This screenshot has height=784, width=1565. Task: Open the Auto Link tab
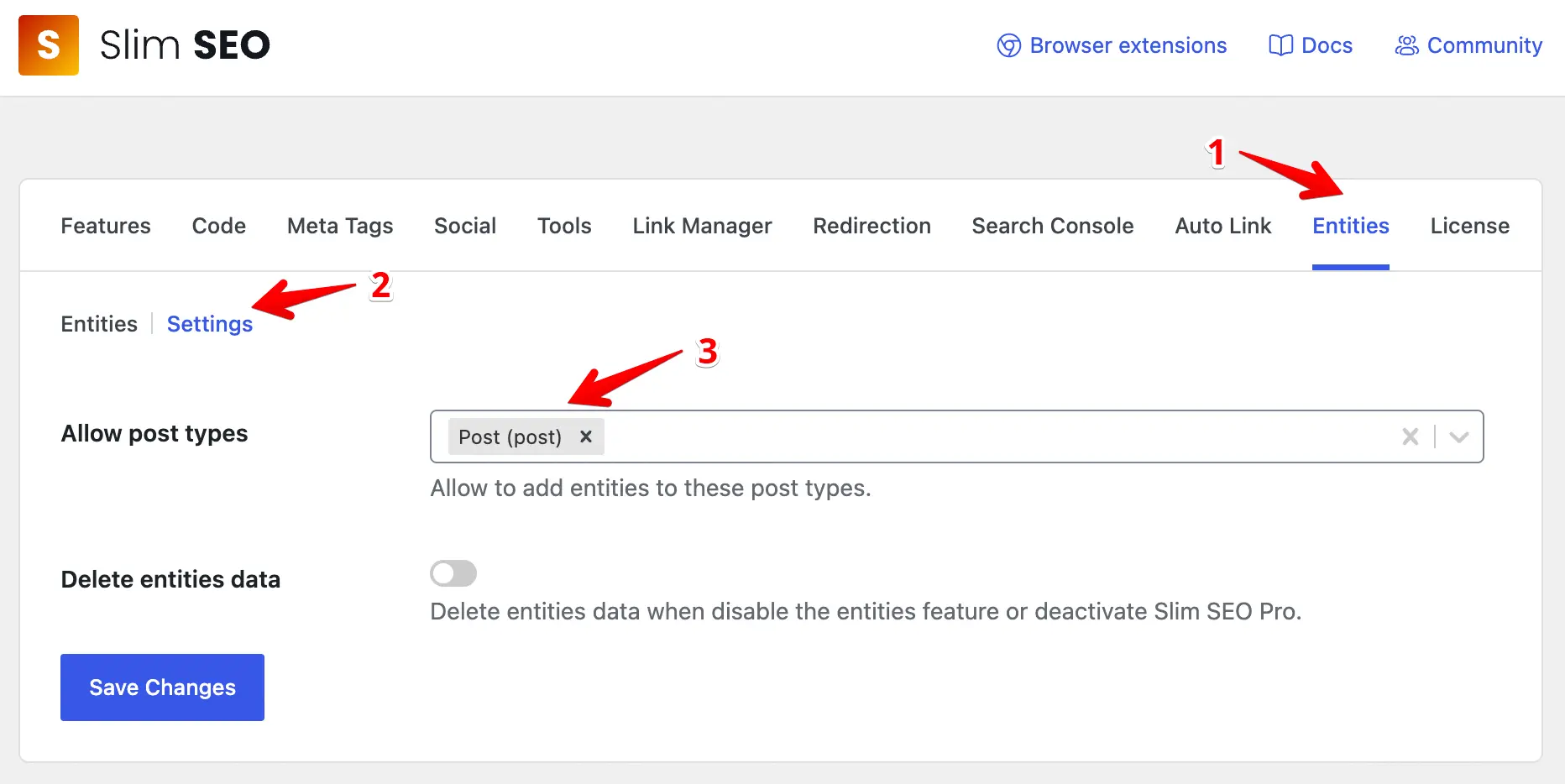(x=1223, y=226)
